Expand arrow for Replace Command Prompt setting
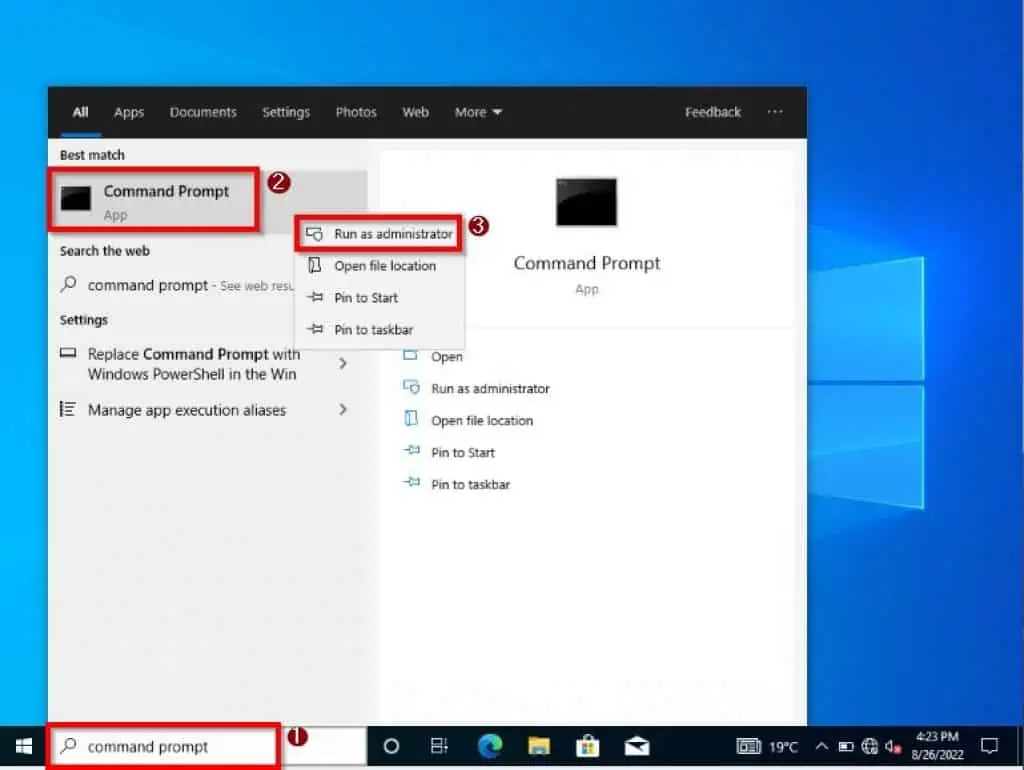Viewport: 1024px width, 770px height. (343, 363)
